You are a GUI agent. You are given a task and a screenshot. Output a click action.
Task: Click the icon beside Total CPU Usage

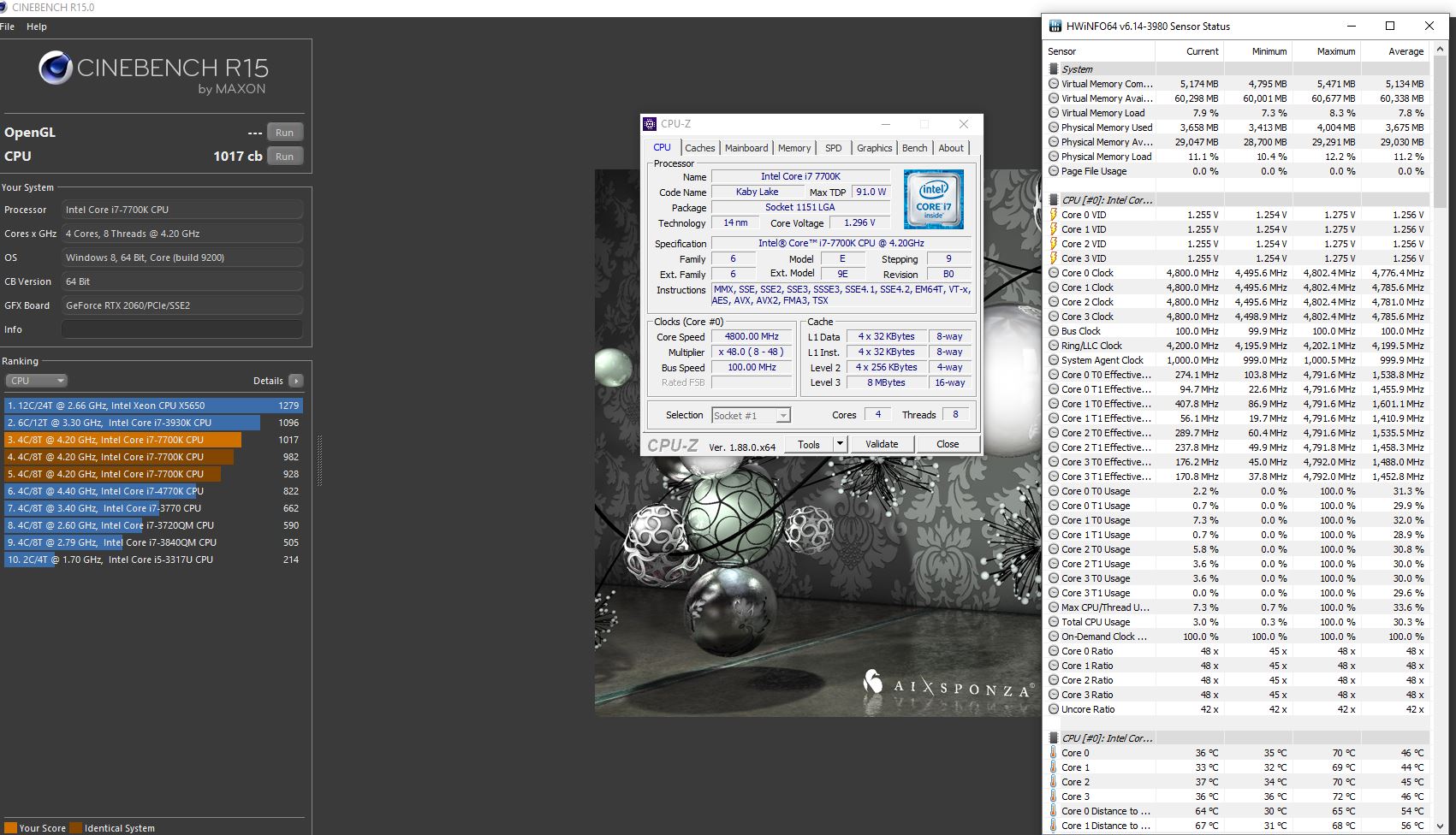[1054, 622]
